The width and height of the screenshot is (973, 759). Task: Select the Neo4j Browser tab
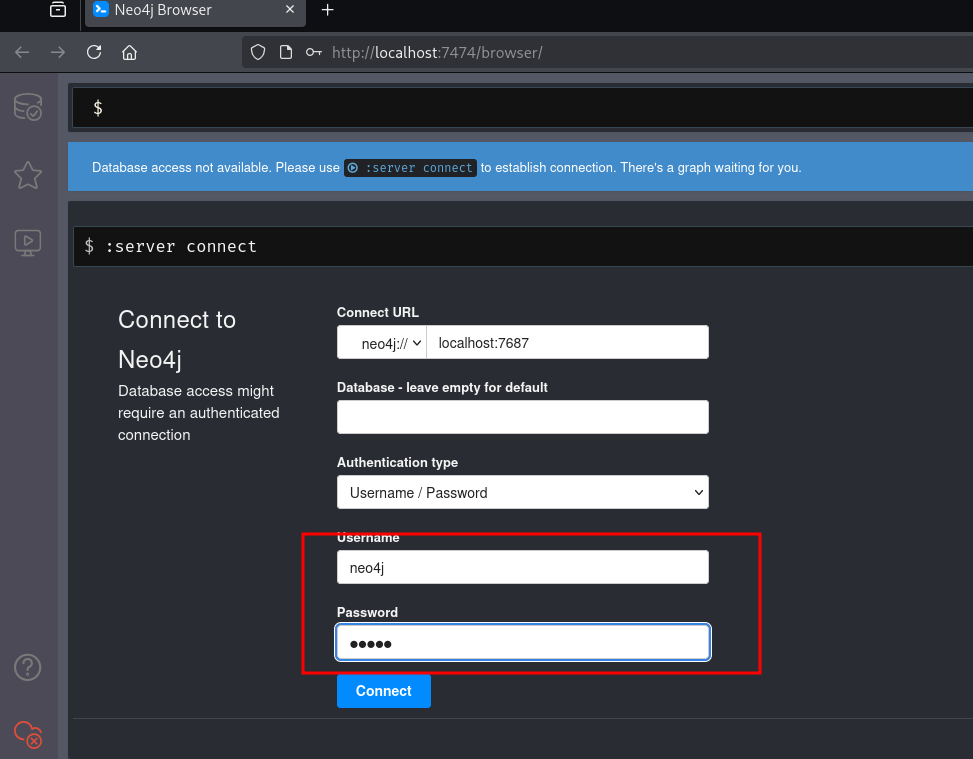[x=195, y=11]
